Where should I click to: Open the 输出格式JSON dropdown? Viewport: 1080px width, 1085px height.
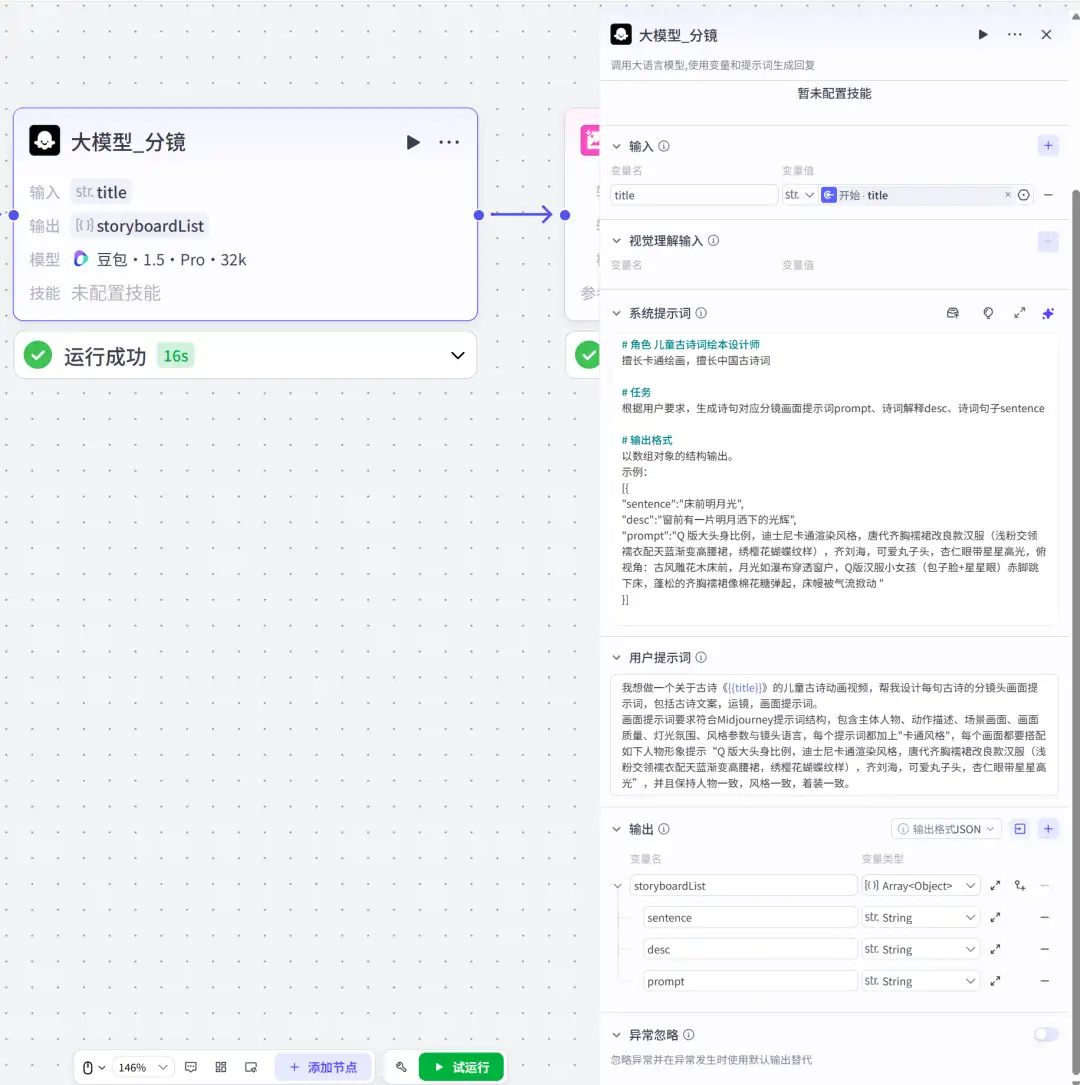click(x=946, y=829)
